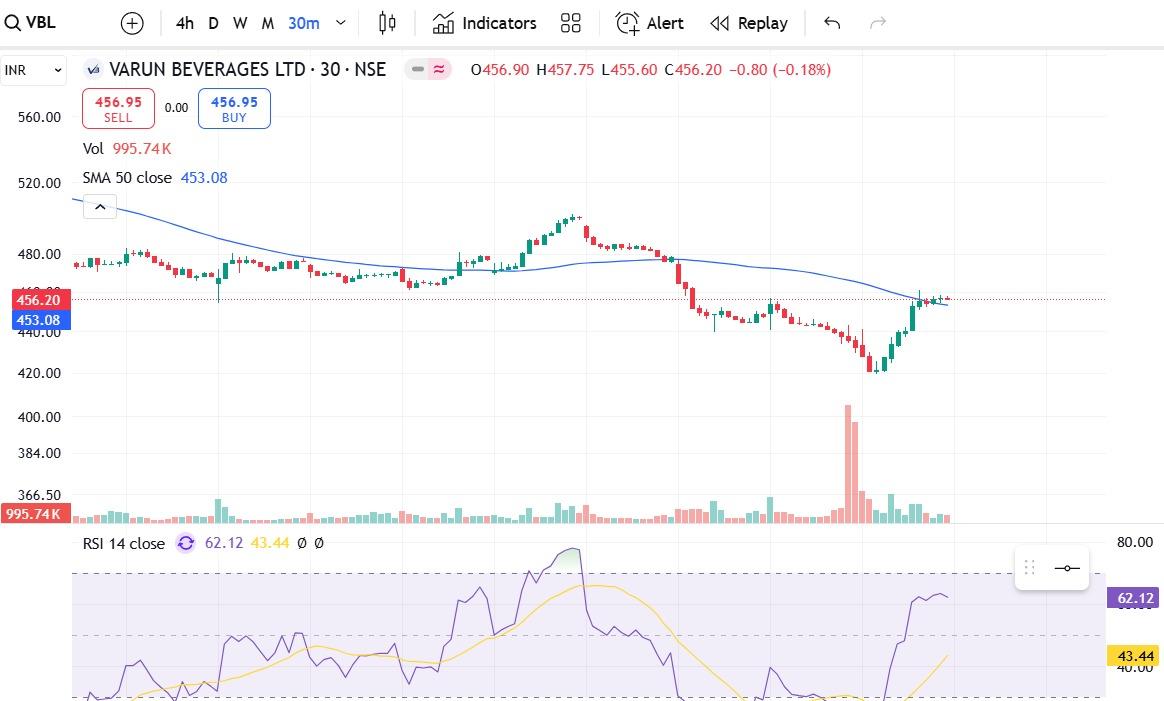Click the 456.95 BUY button
The height and width of the screenshot is (701, 1164).
pyautogui.click(x=234, y=108)
